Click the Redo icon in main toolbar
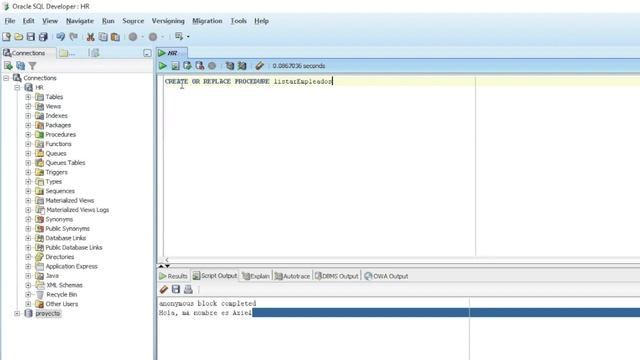This screenshot has width=640, height=360. pyautogui.click(x=73, y=37)
